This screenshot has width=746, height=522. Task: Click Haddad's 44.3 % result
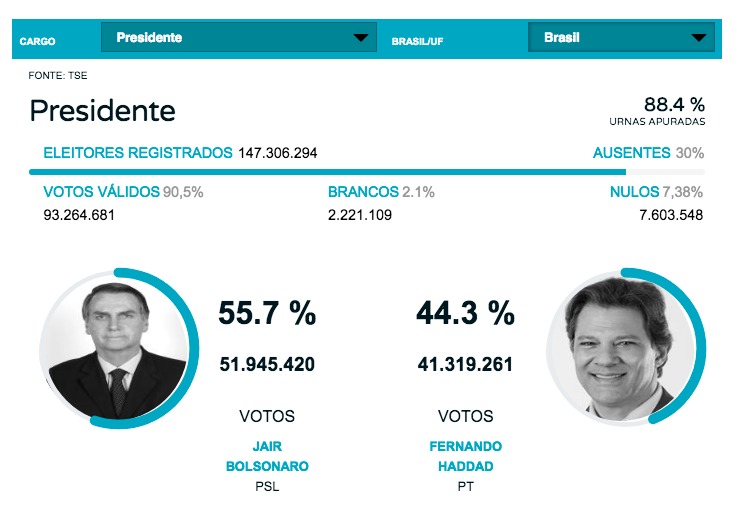(465, 314)
